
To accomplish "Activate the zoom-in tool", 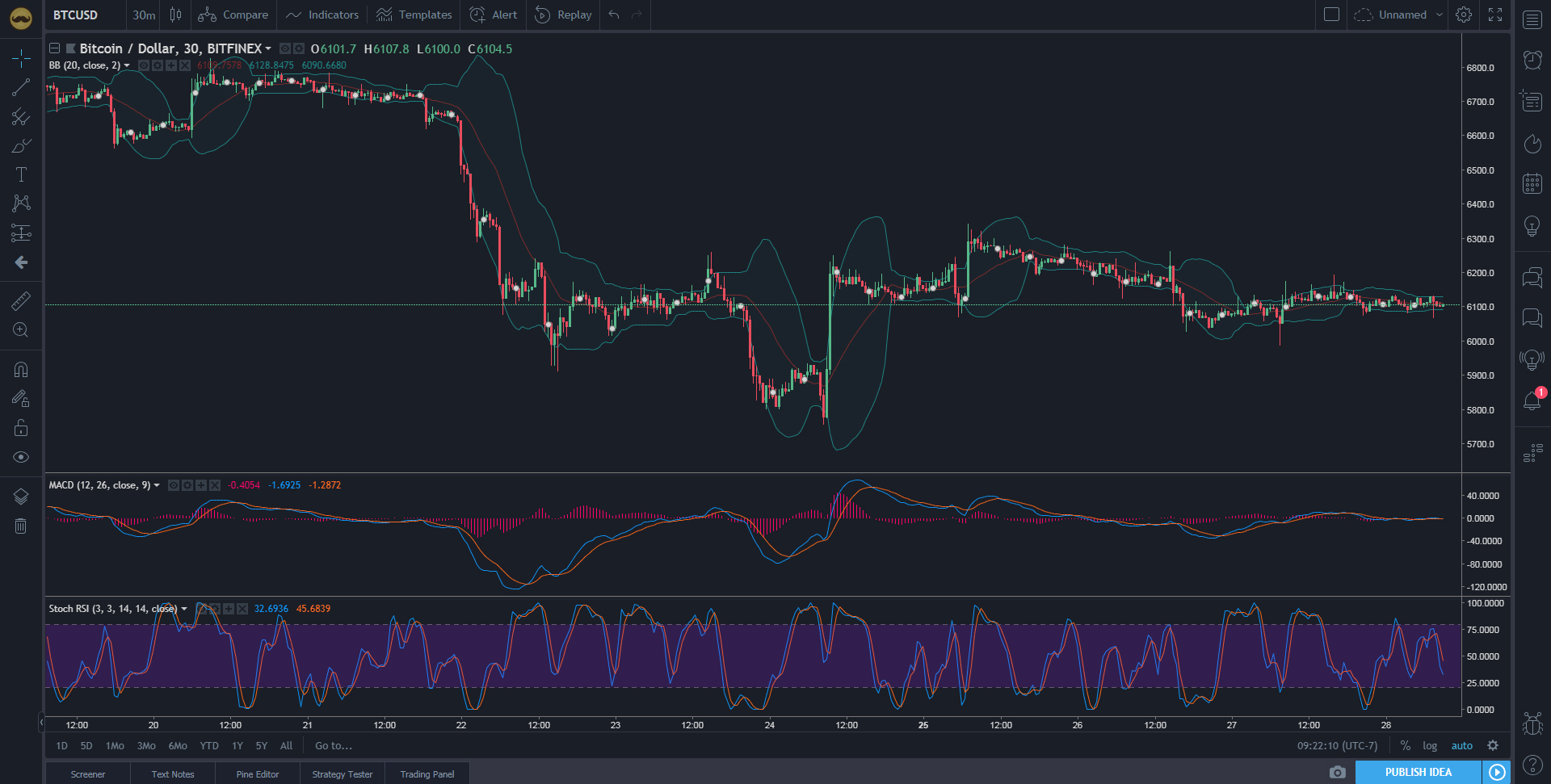I will (20, 329).
